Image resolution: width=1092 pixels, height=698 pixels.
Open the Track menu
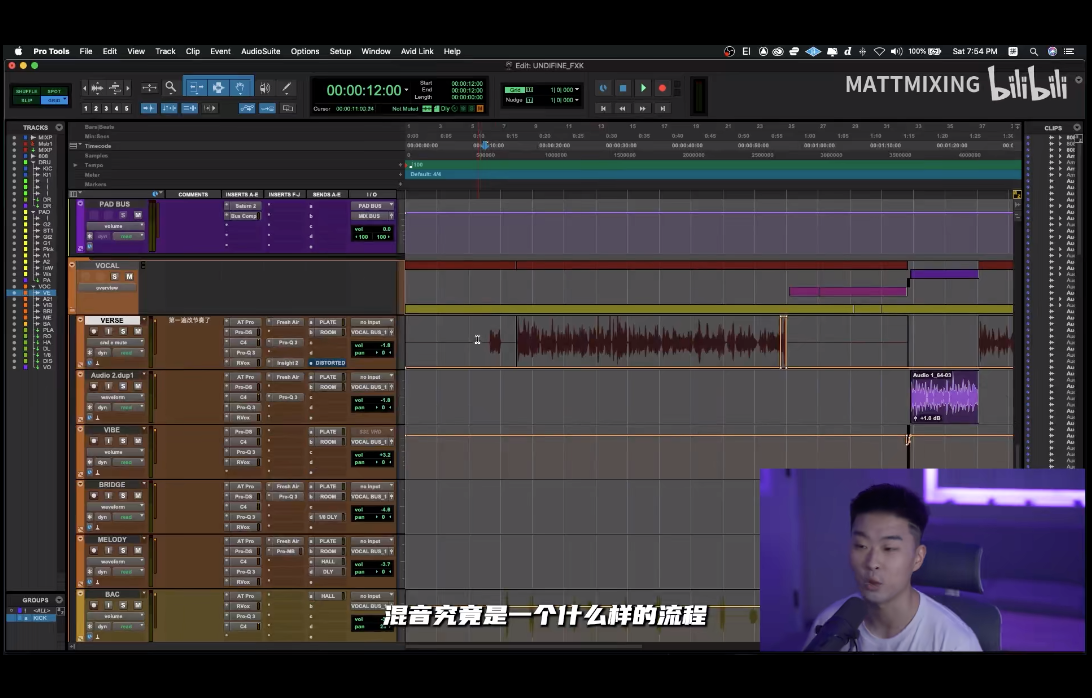(165, 52)
